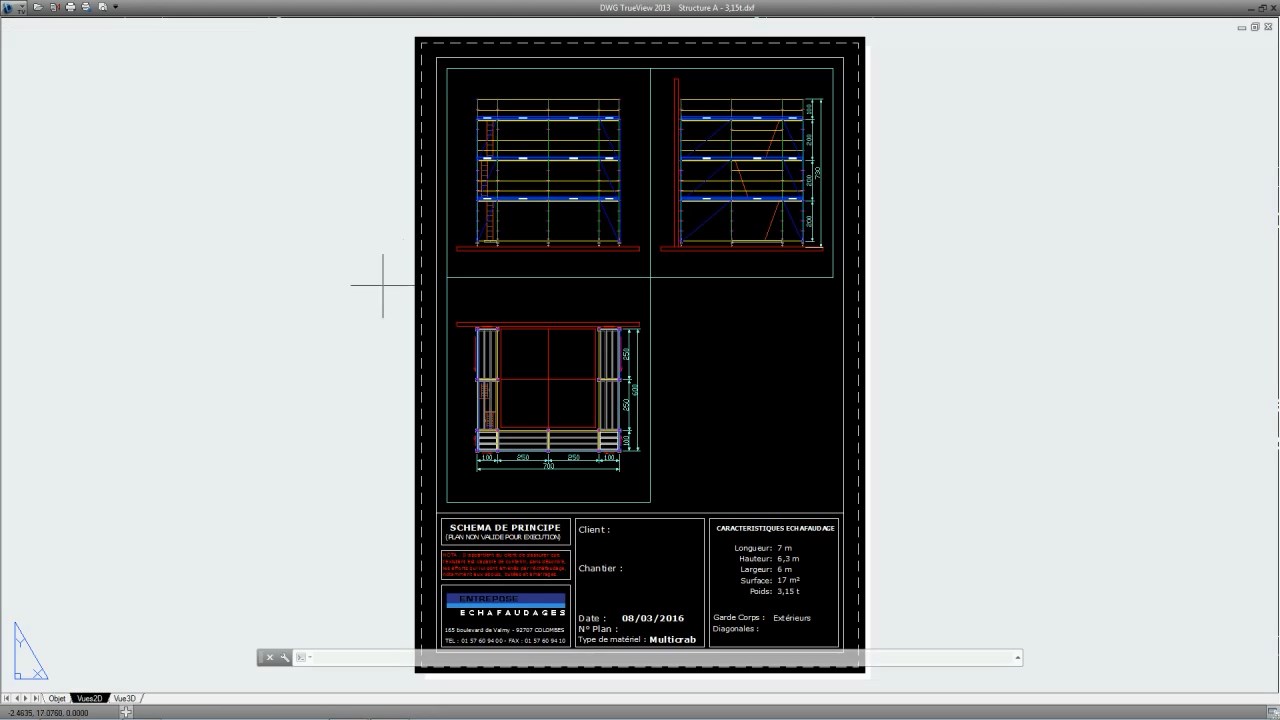
Task: Click the 'Hauteur: 6,3 m' line
Action: click(x=769, y=559)
